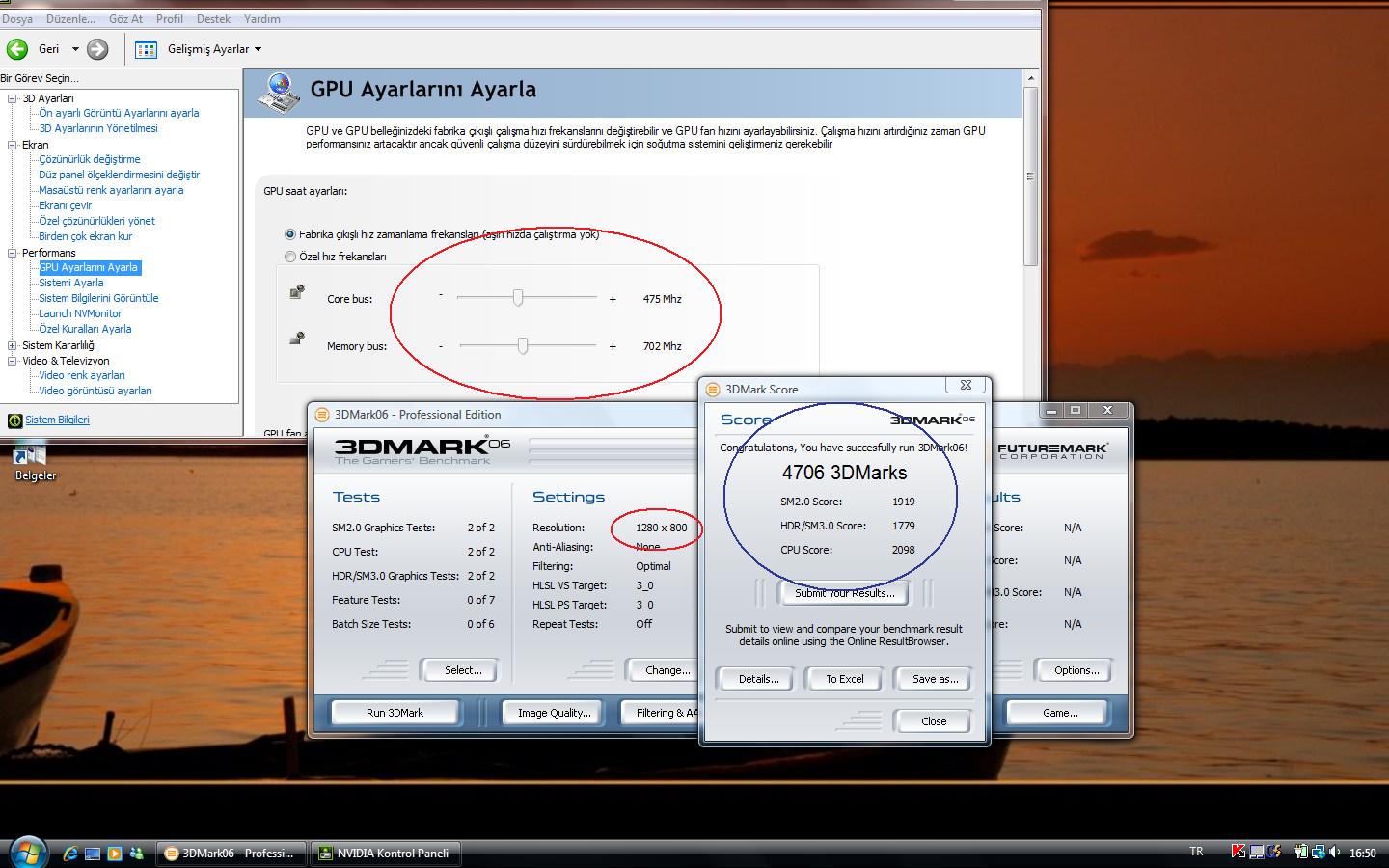Select Fabrika çıkışlı hız zamanlama radio option
Viewport: 1389px width, 868px height.
coord(290,234)
